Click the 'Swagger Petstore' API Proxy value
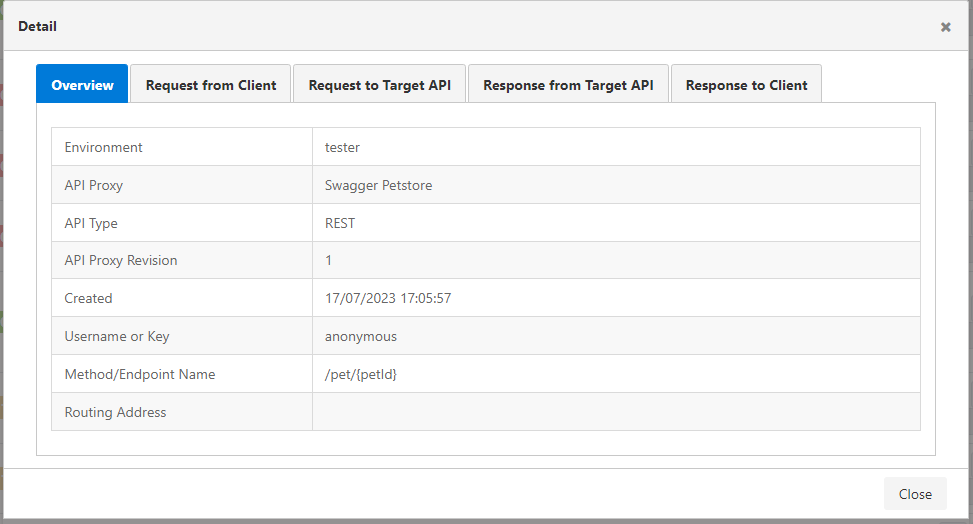Image resolution: width=973 pixels, height=524 pixels. [x=378, y=185]
